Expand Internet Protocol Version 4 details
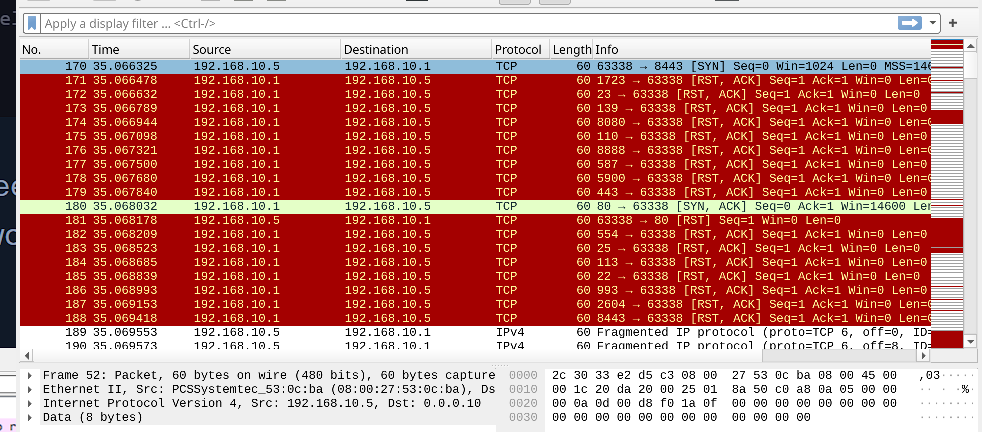This screenshot has height=432, width=982. (29, 403)
